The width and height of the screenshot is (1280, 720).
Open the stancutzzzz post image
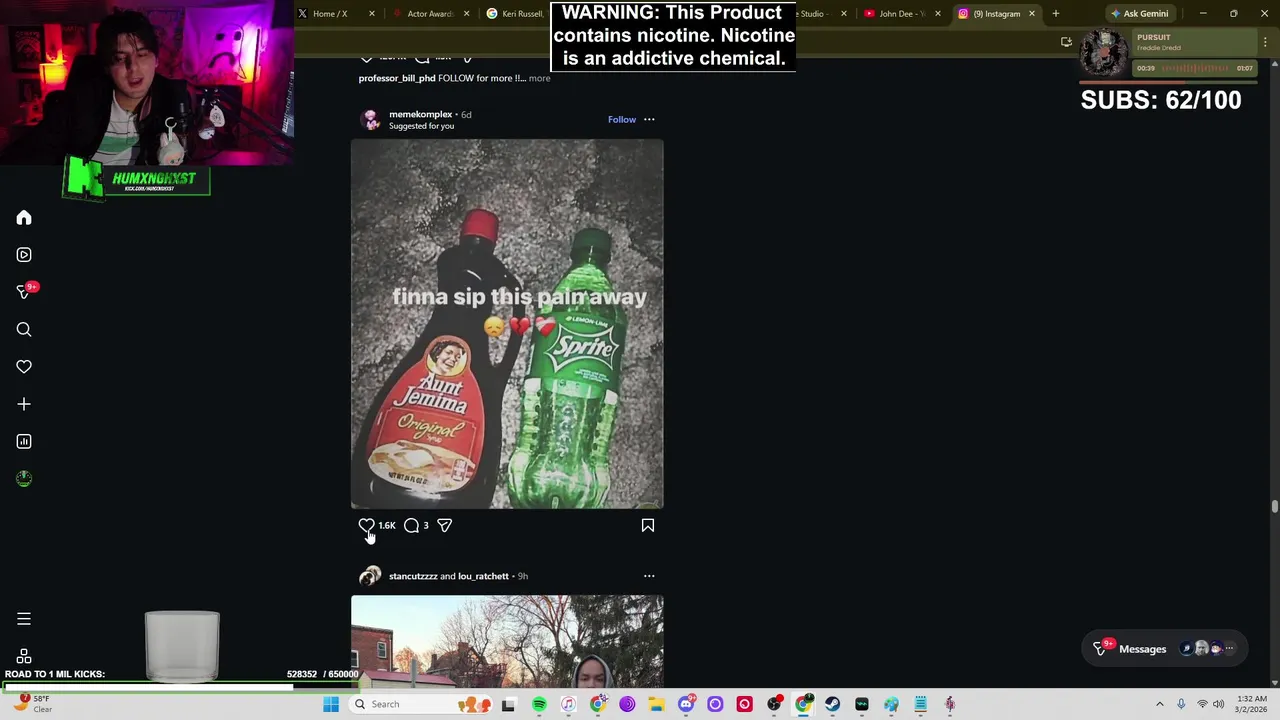[x=507, y=641]
